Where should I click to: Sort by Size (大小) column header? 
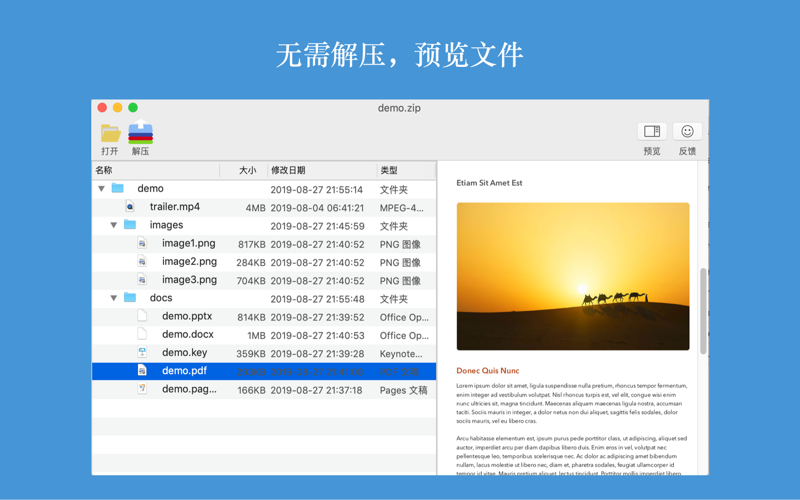coord(247,170)
